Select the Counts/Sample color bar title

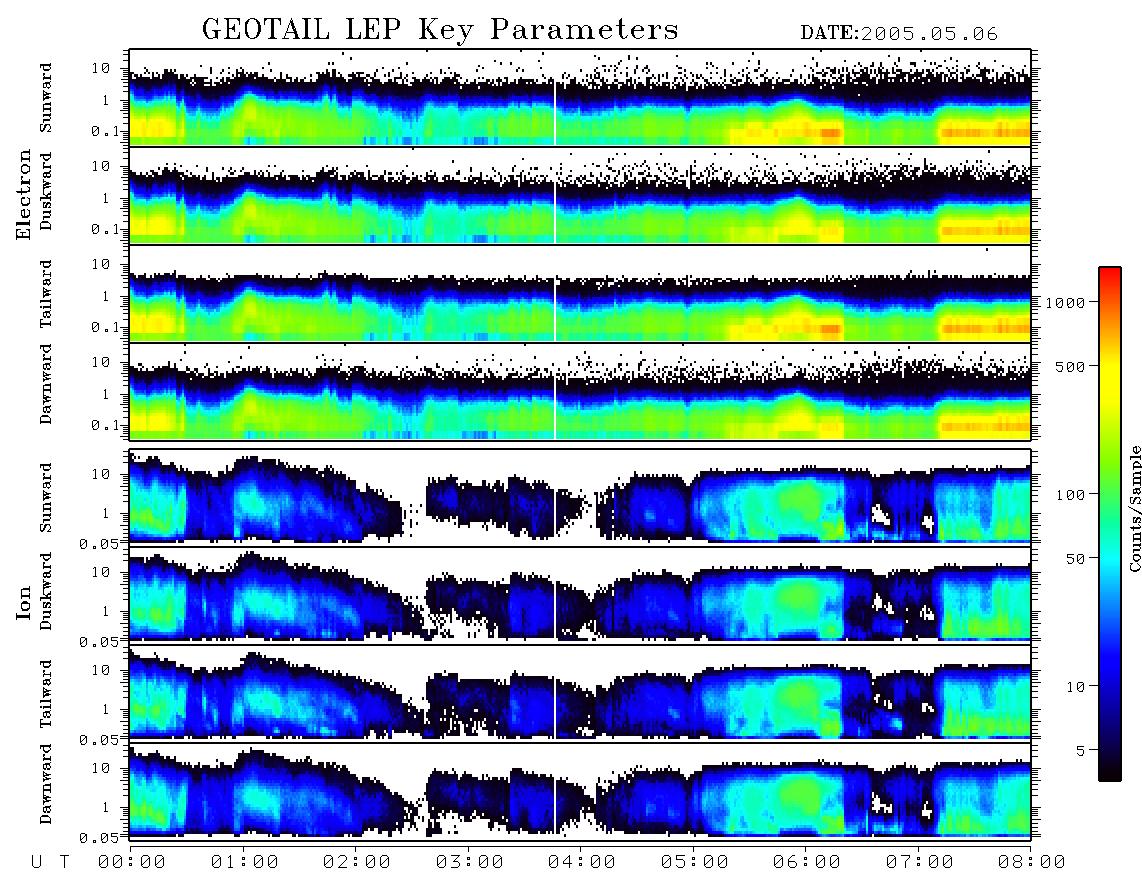[x=1135, y=508]
